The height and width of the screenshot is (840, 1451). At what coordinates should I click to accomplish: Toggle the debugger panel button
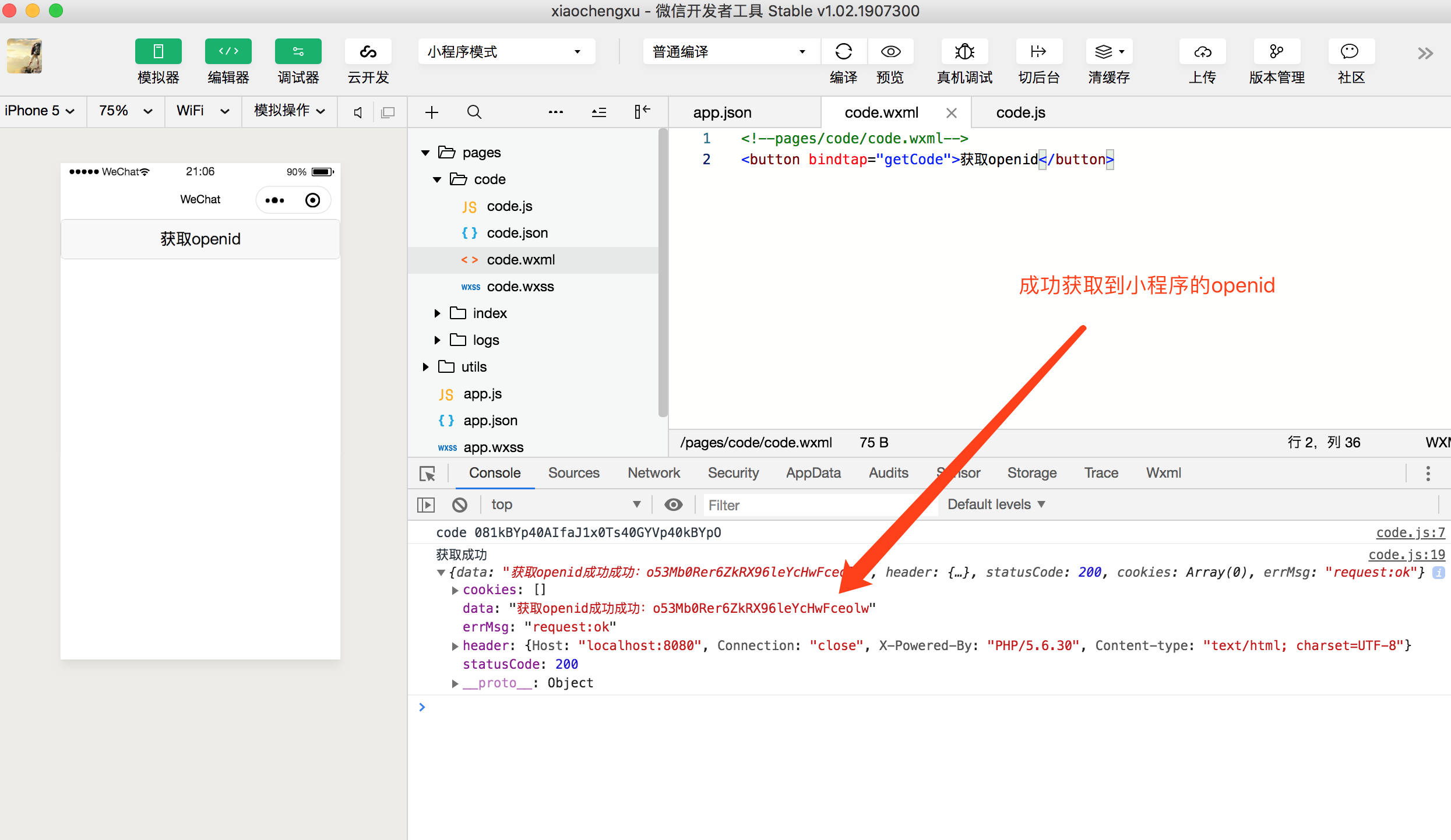point(298,52)
